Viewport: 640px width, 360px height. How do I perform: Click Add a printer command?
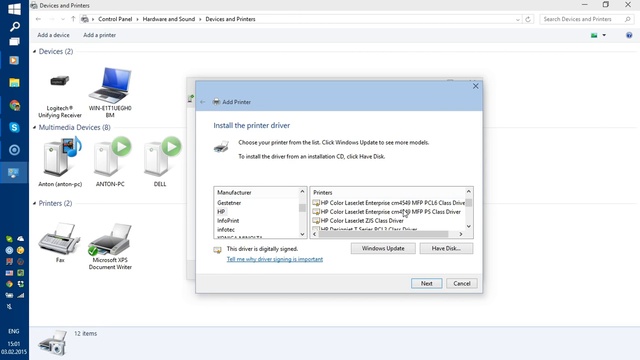100,35
